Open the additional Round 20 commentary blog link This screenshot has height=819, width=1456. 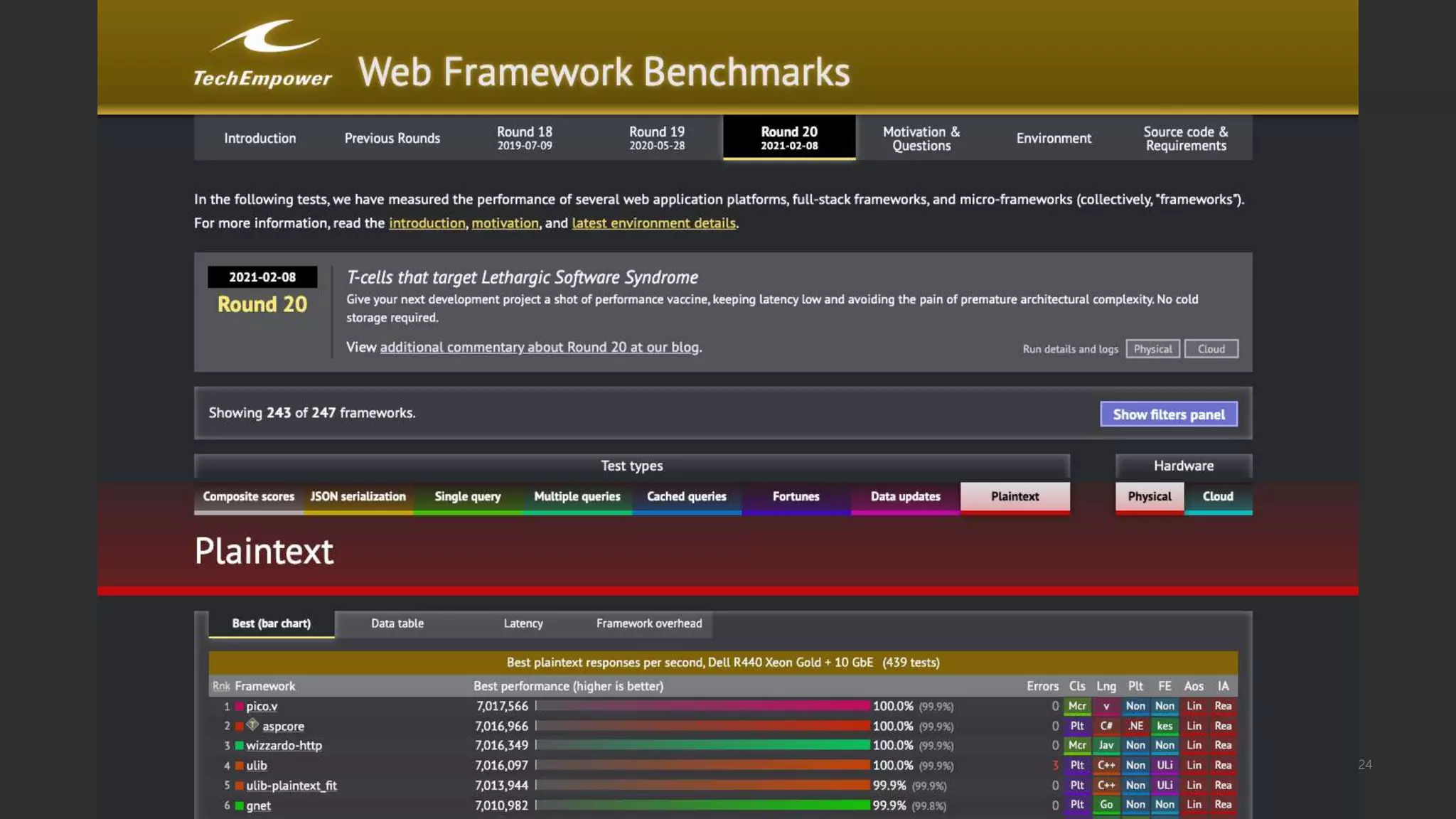[x=539, y=348]
